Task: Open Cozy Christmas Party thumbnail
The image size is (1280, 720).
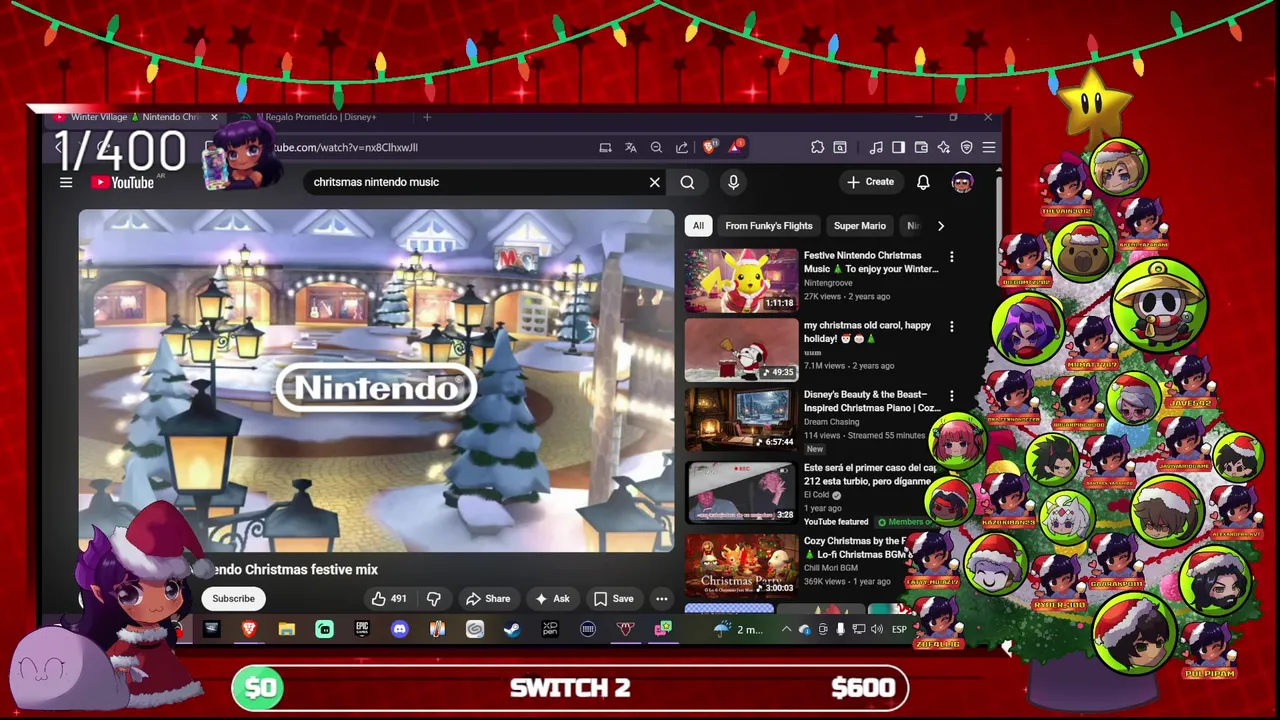Action: tap(741, 565)
